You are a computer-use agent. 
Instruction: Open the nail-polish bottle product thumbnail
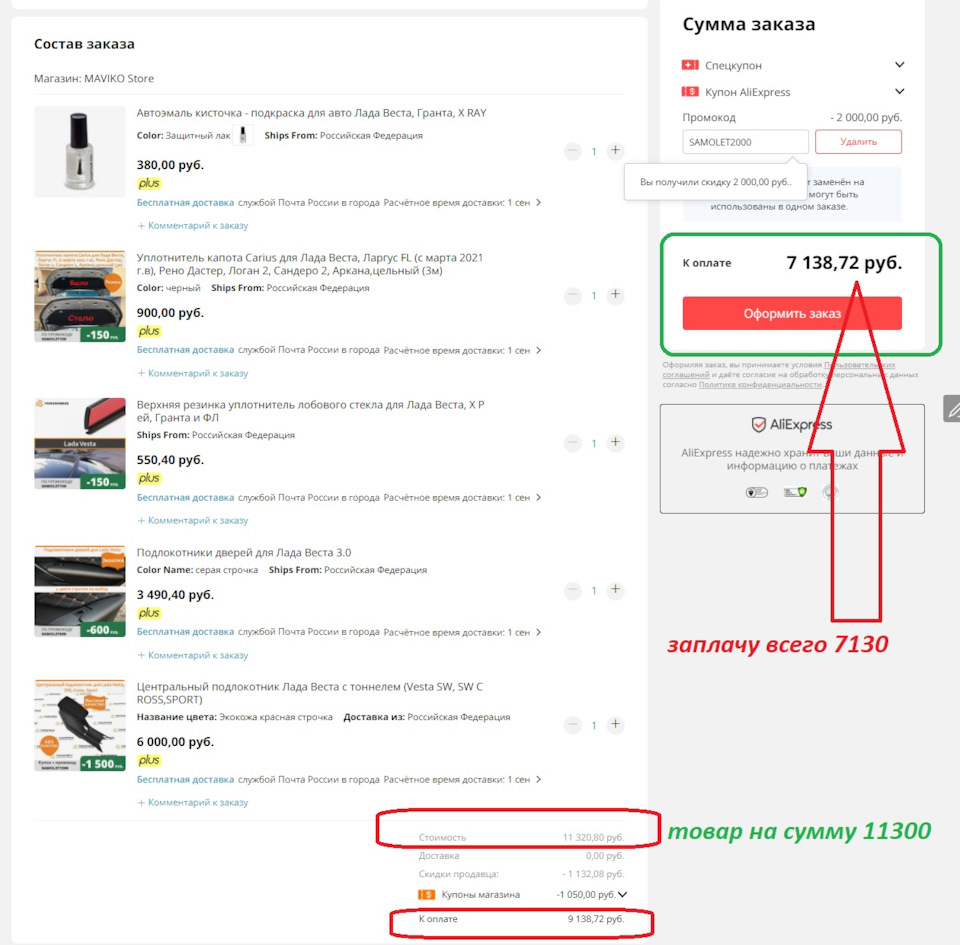(80, 151)
